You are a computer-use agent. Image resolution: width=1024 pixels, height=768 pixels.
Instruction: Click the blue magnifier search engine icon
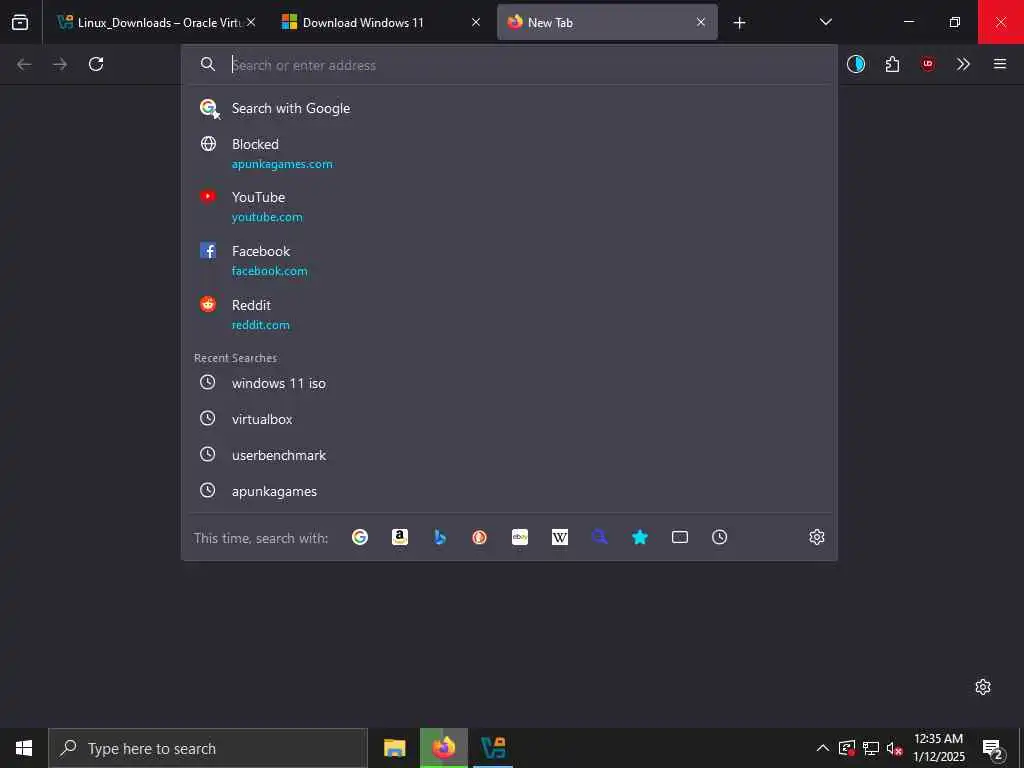point(600,537)
